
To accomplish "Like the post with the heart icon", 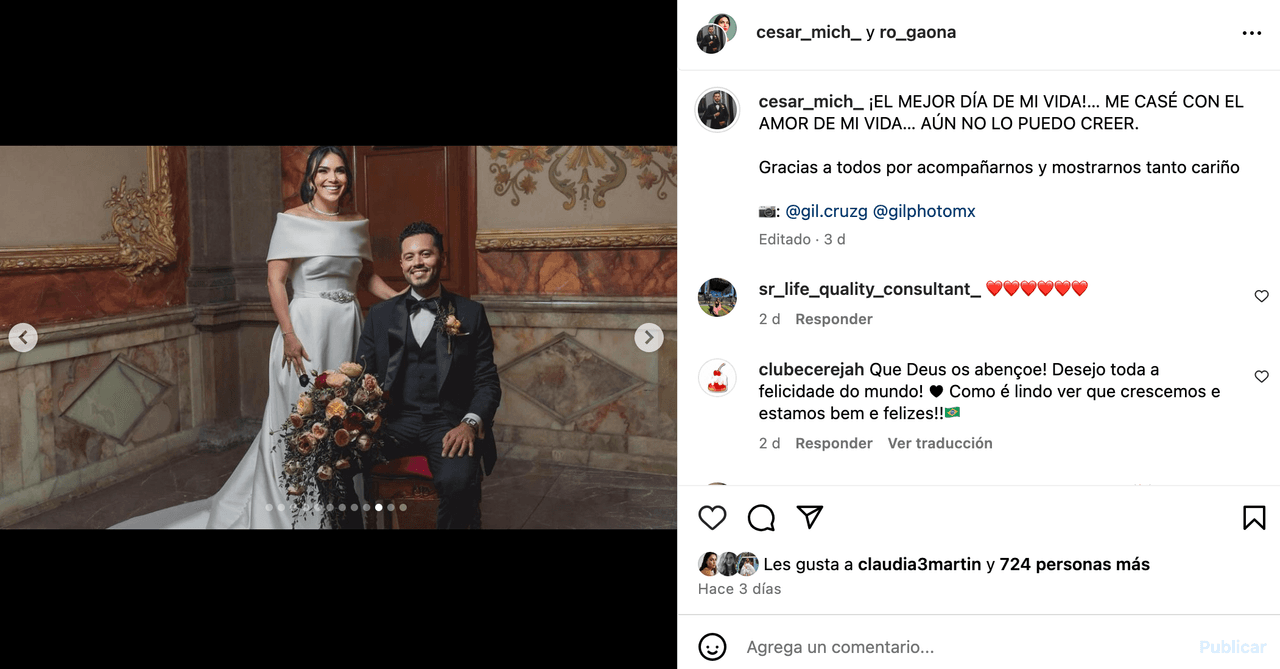I will click(x=712, y=517).
